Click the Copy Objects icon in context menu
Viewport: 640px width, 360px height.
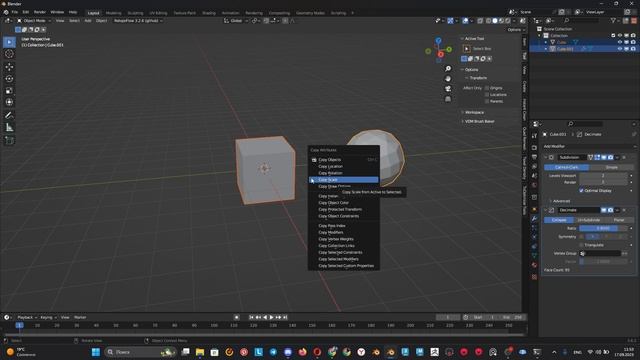click(314, 160)
